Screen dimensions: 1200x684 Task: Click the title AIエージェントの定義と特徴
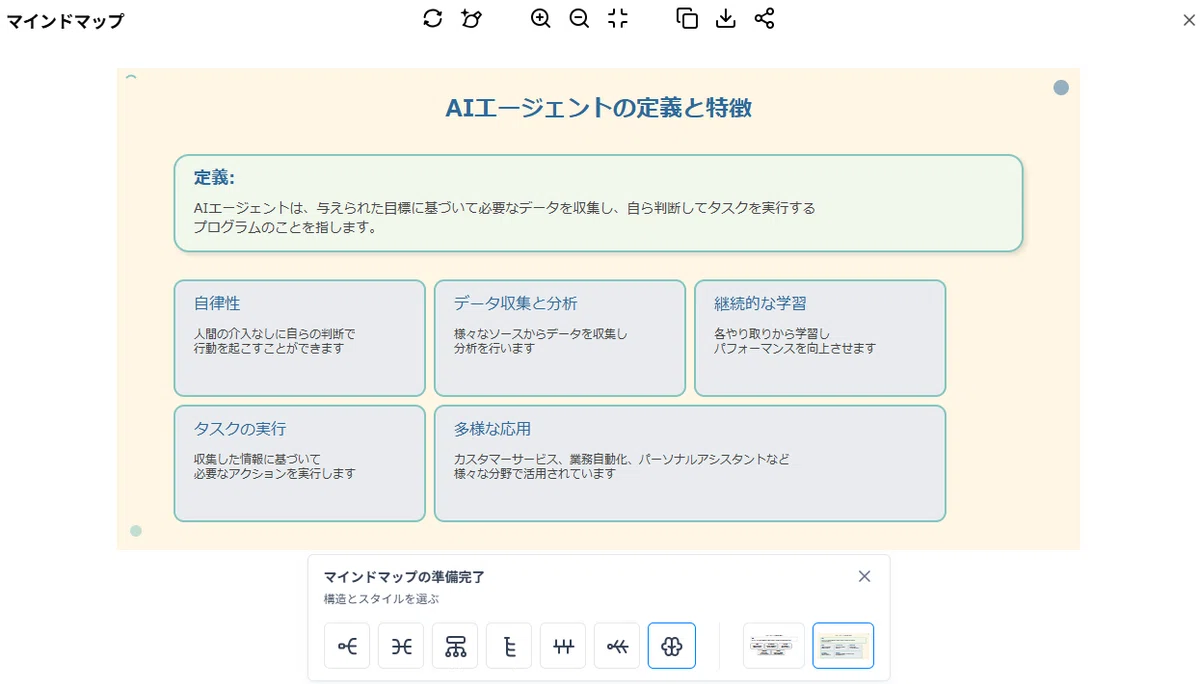click(x=598, y=108)
